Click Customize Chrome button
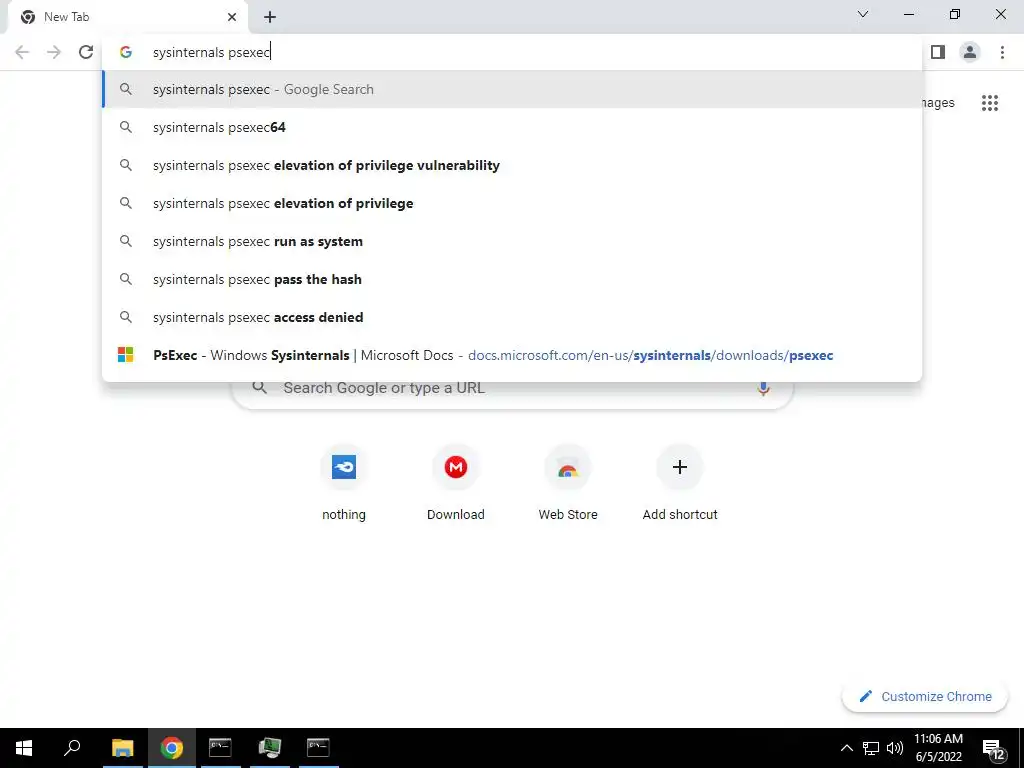 925,696
